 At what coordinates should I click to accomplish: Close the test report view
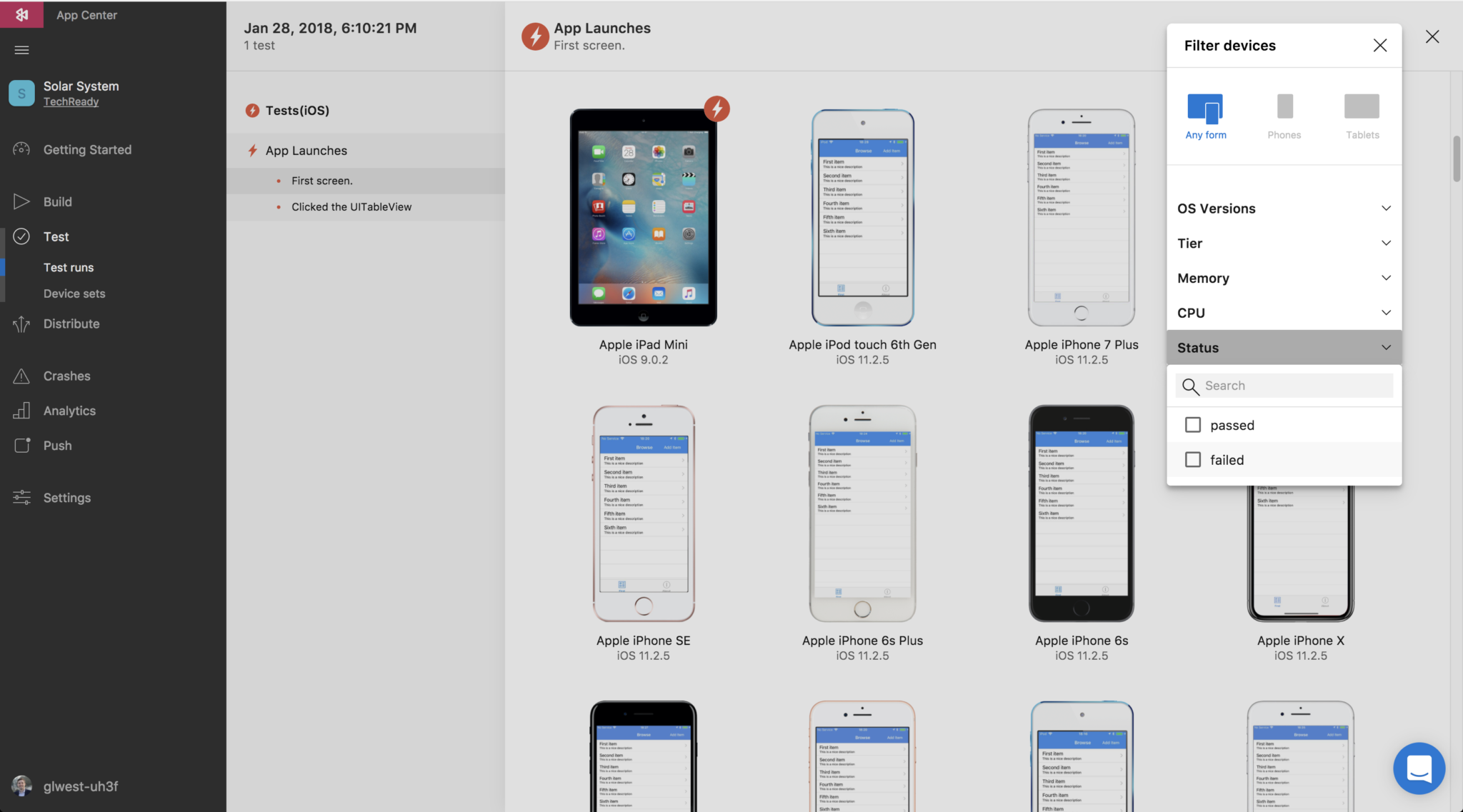tap(1432, 36)
